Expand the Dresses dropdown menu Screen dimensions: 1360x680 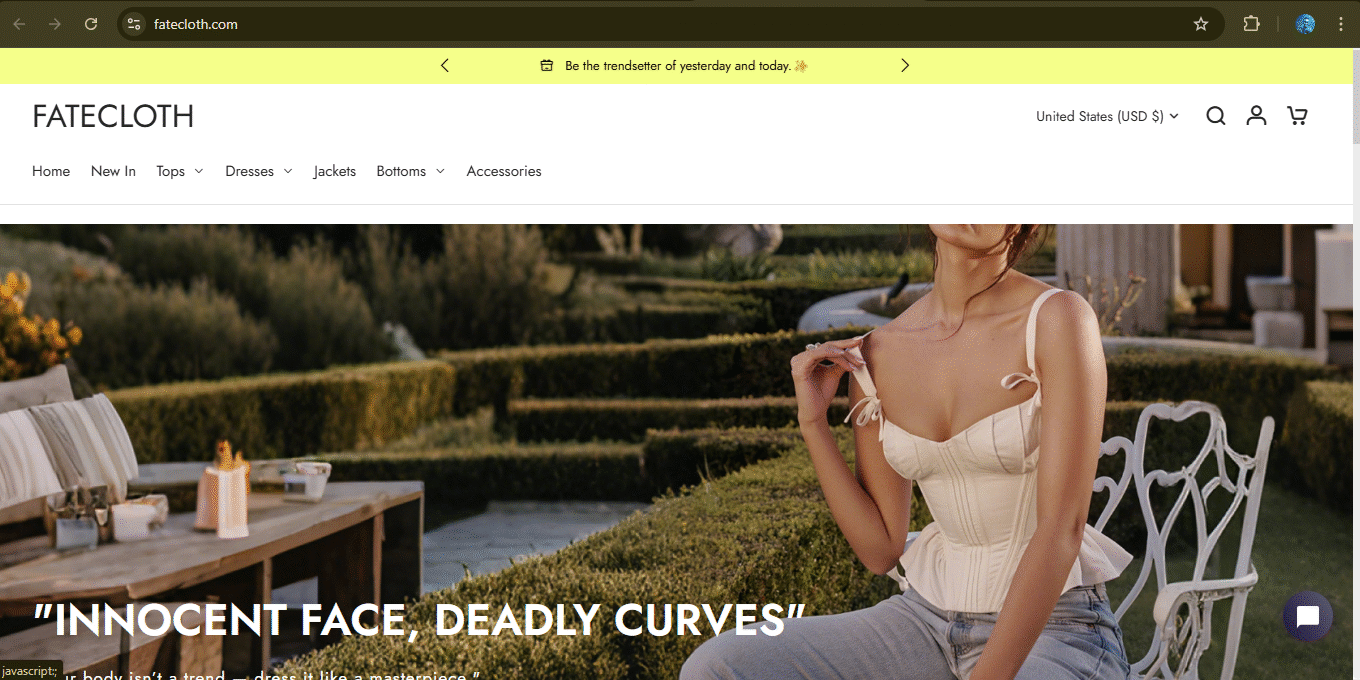pos(259,171)
